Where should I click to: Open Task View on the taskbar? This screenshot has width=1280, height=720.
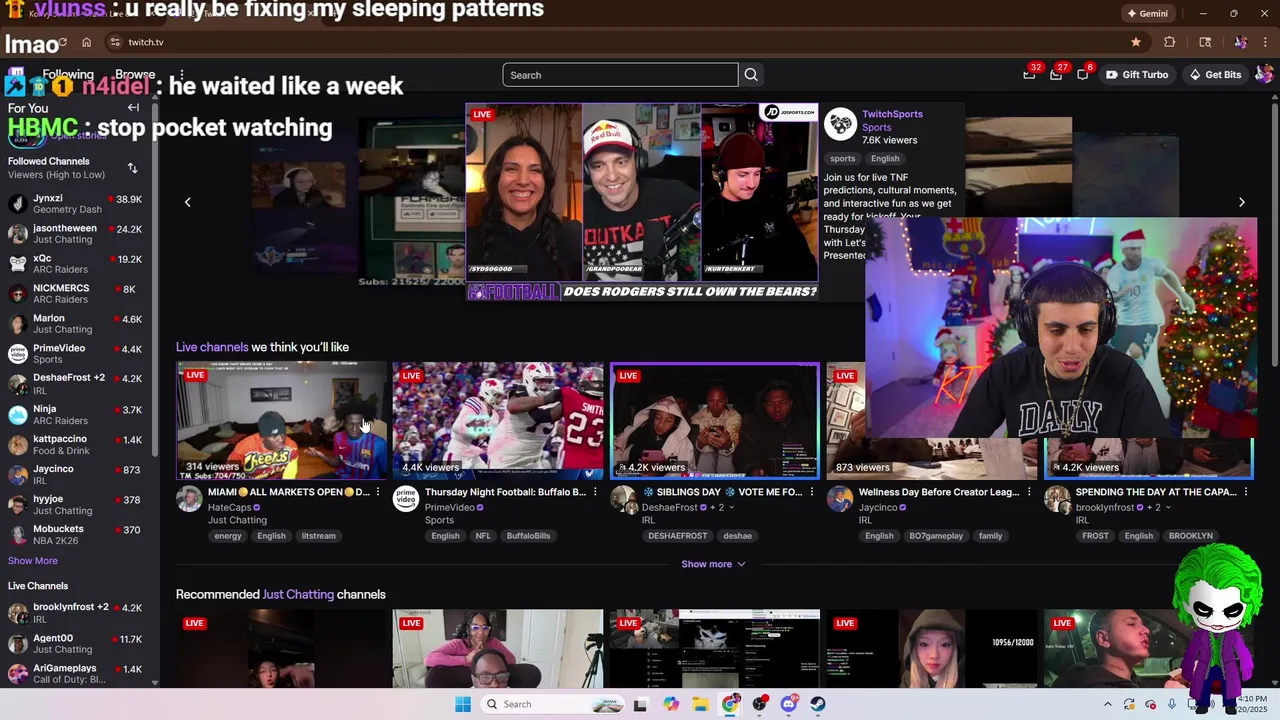click(640, 704)
